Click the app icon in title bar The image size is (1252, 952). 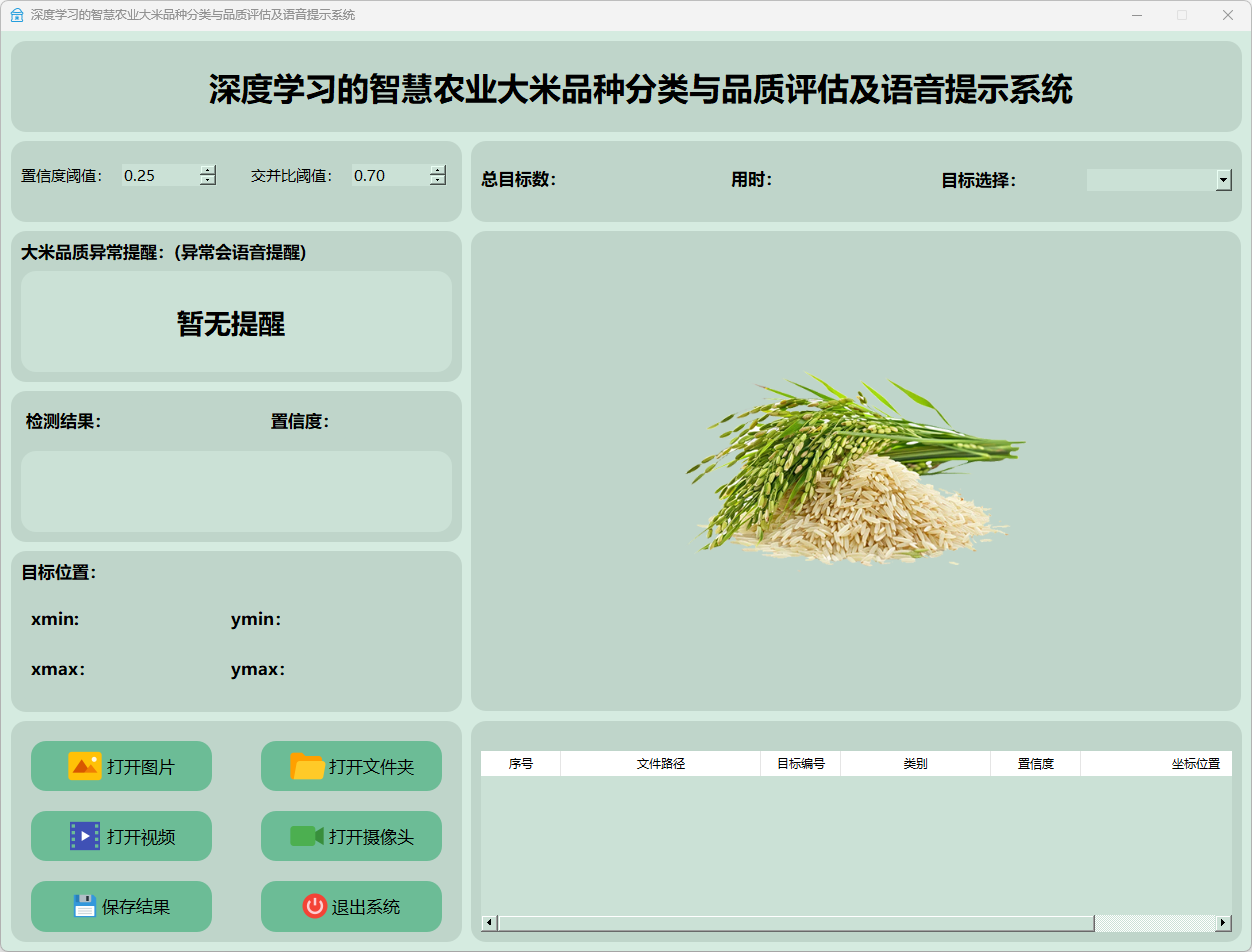point(17,15)
